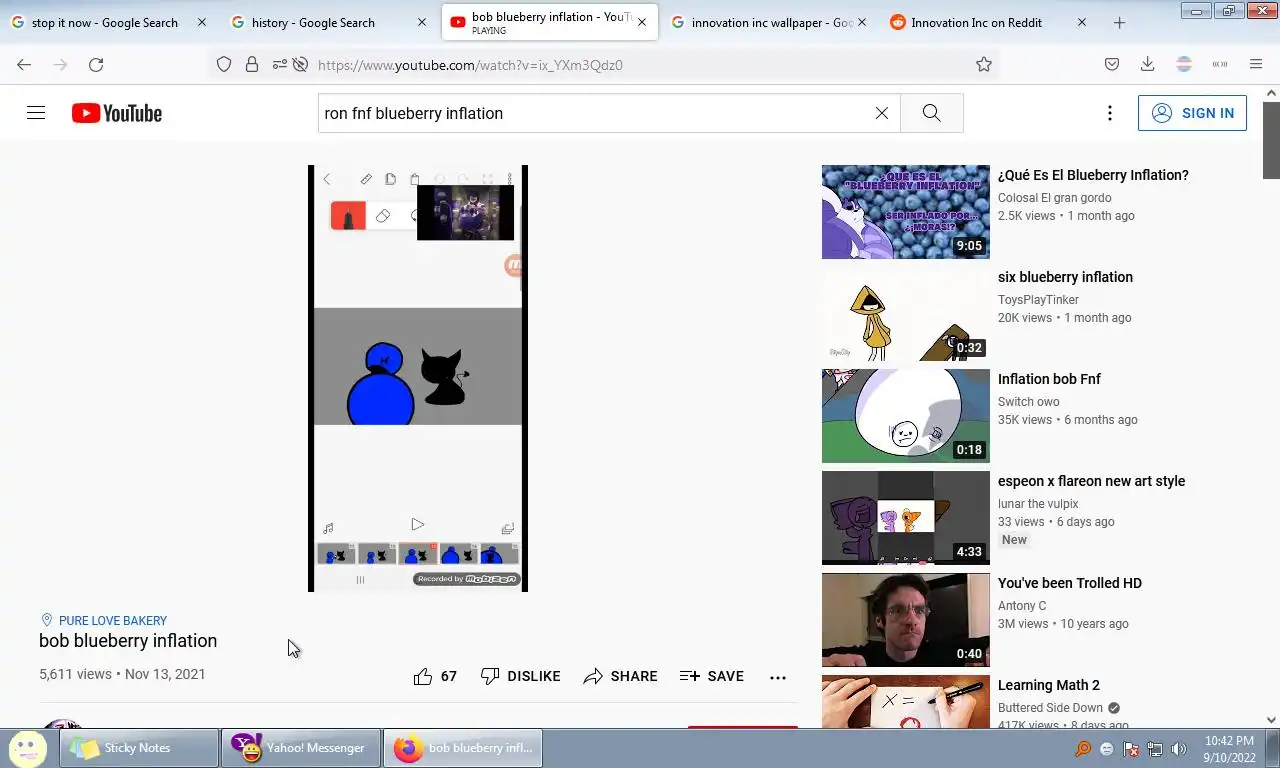Viewport: 1280px width, 768px height.
Task: Click the Firefox taskbar button
Action: 463,748
